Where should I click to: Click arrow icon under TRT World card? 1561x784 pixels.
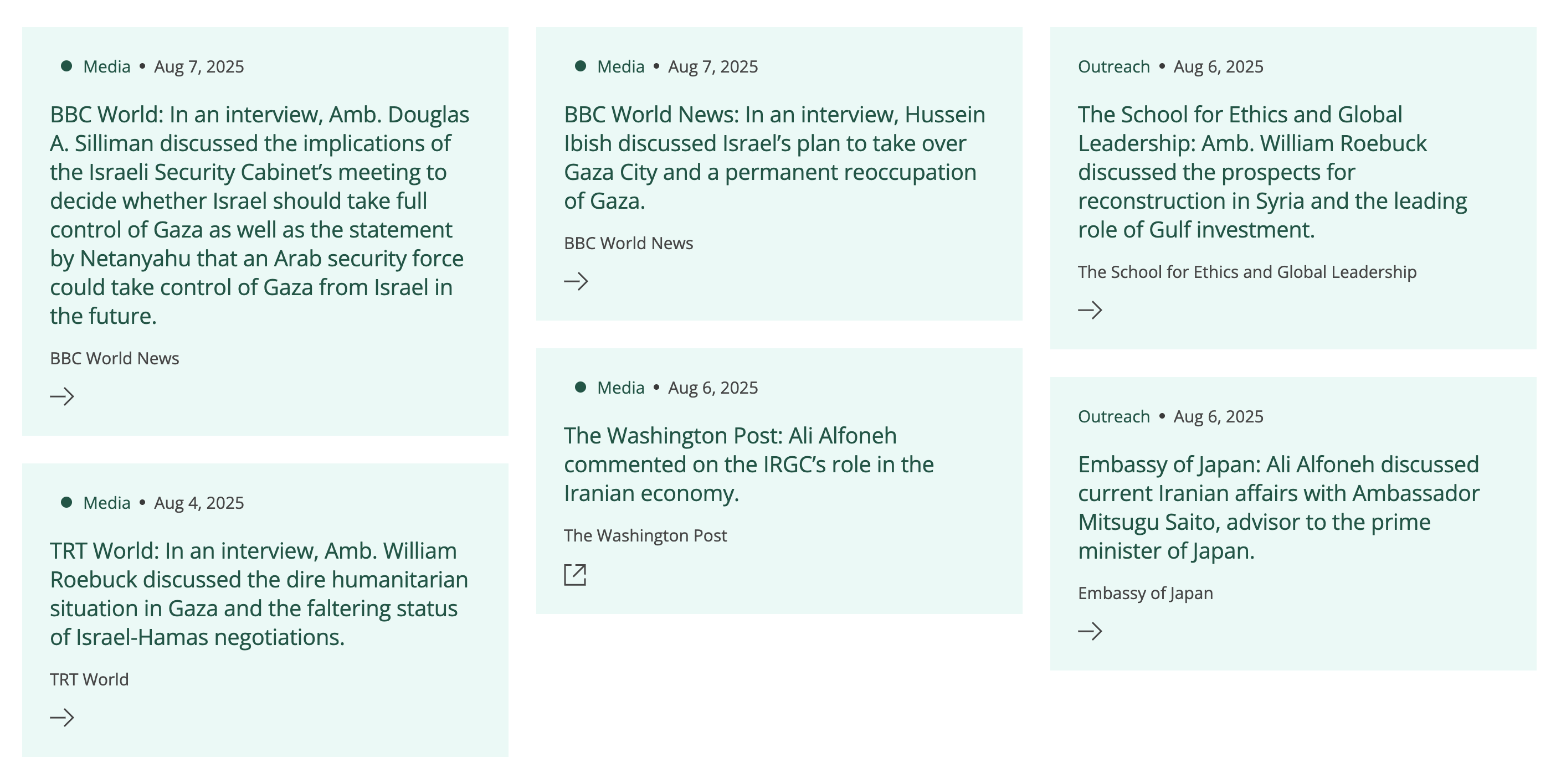62,718
